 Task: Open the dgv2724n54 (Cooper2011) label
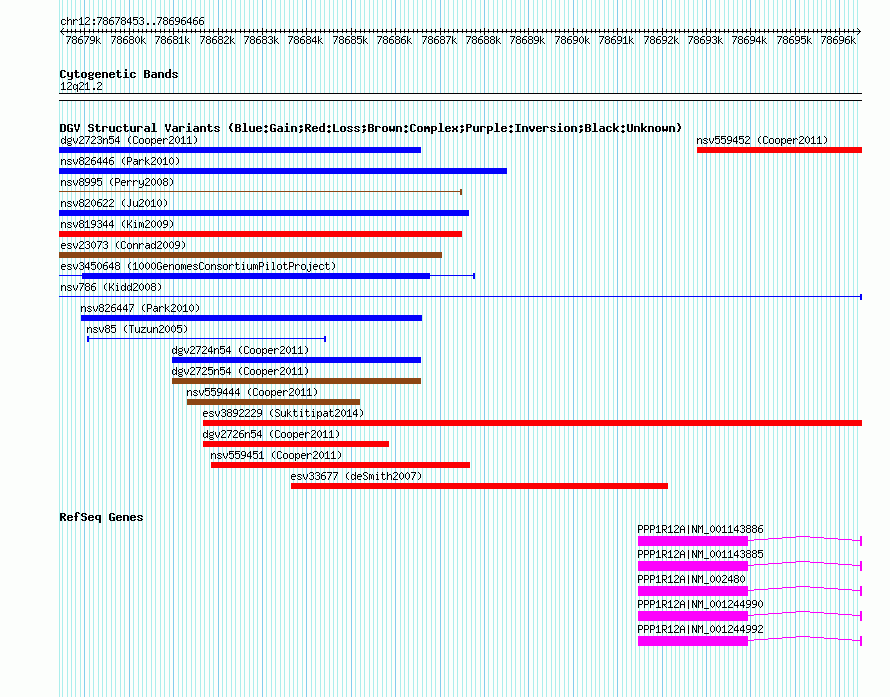click(240, 350)
